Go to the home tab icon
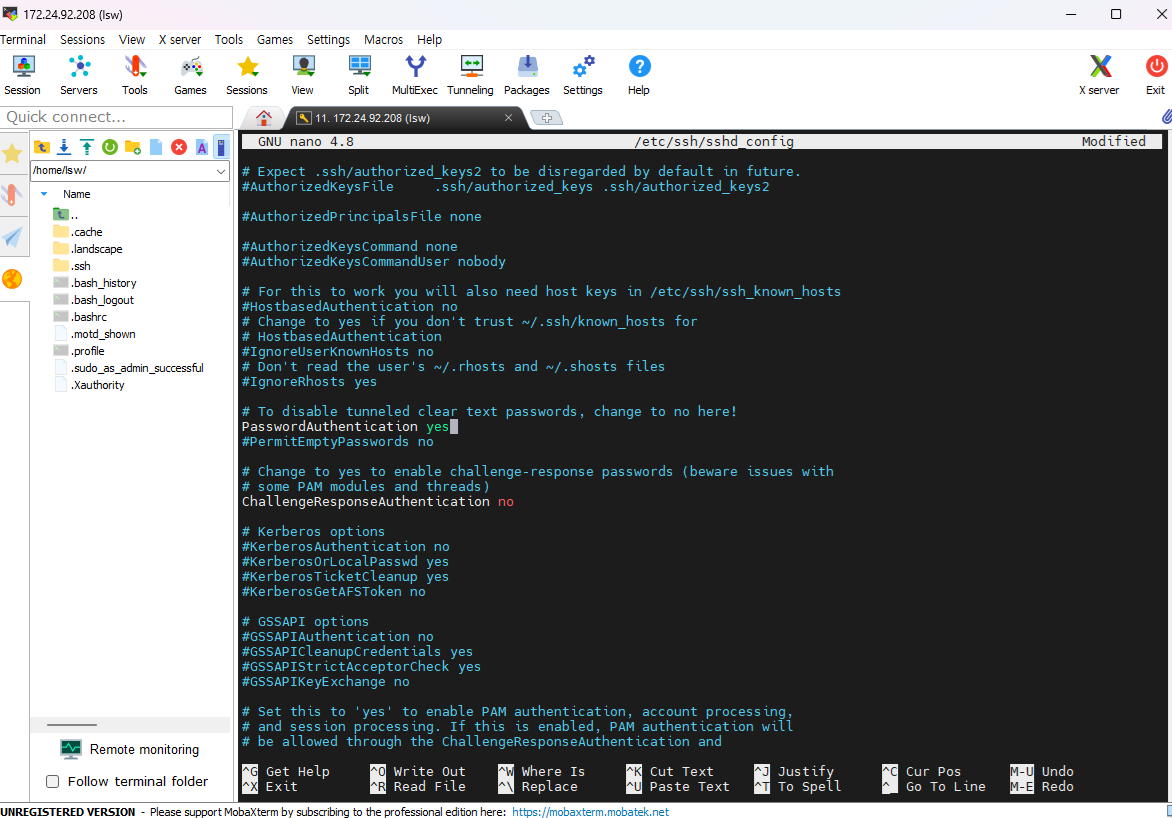1172x818 pixels. pos(263,117)
